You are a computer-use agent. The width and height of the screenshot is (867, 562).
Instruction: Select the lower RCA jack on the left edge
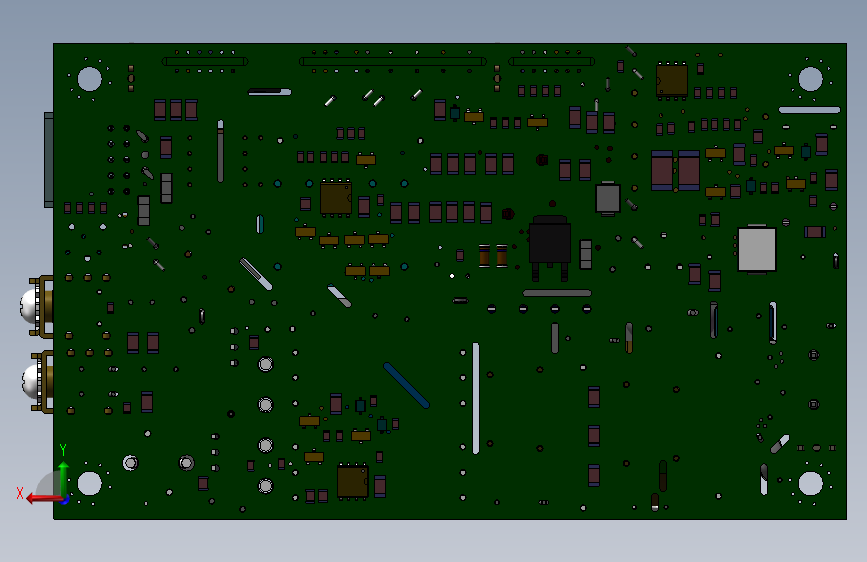(x=38, y=382)
